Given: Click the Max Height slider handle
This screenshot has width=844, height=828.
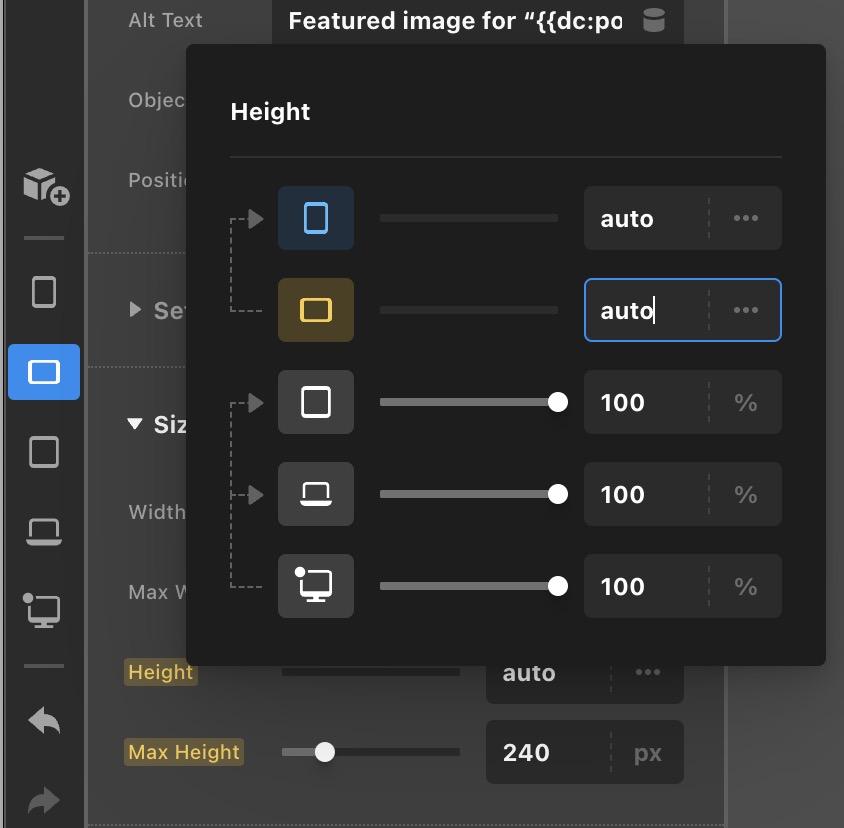Looking at the screenshot, I should pyautogui.click(x=324, y=752).
